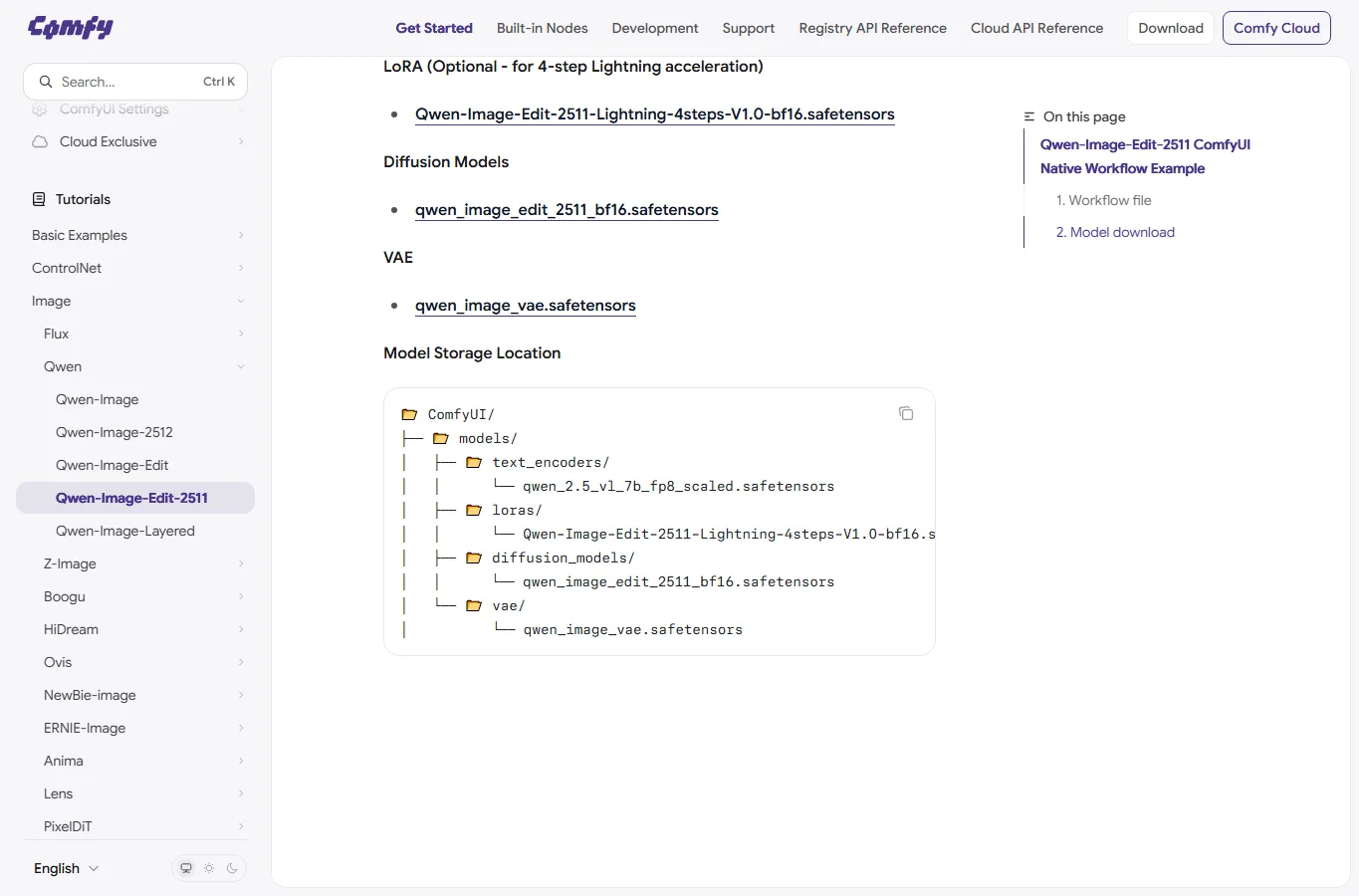Go to Qwen-Image-Edit-2511 ComfyUI Native Workflow Example

[x=1145, y=156]
